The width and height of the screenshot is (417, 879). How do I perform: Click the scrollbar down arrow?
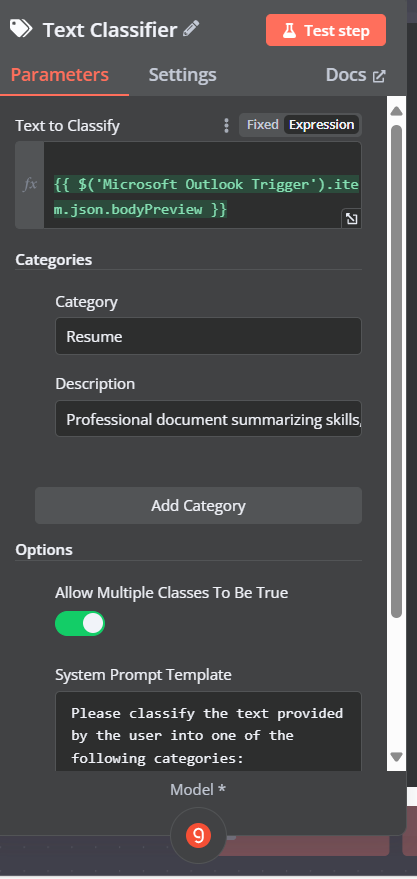[x=396, y=757]
